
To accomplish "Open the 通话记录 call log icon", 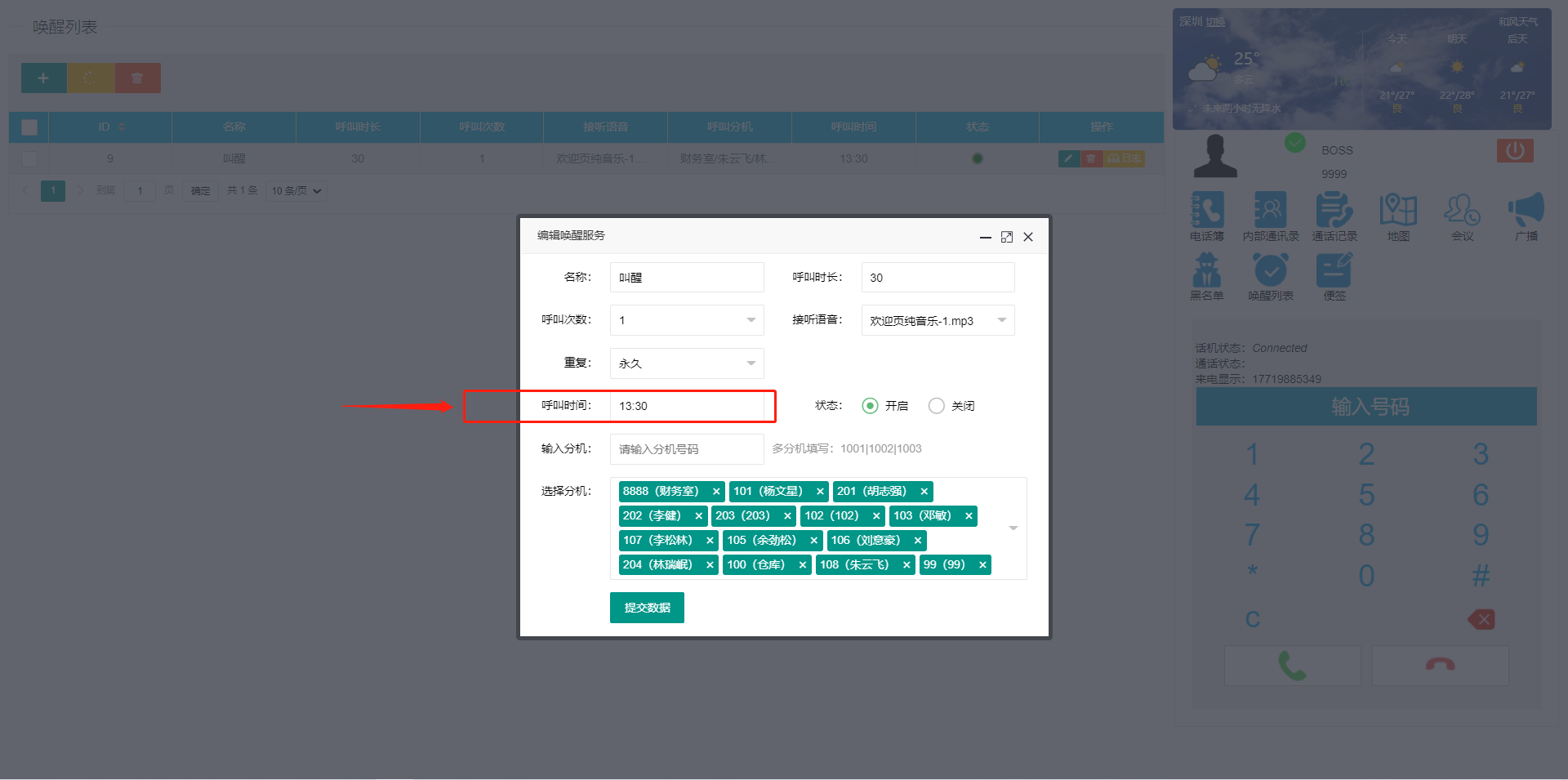I will (x=1334, y=211).
